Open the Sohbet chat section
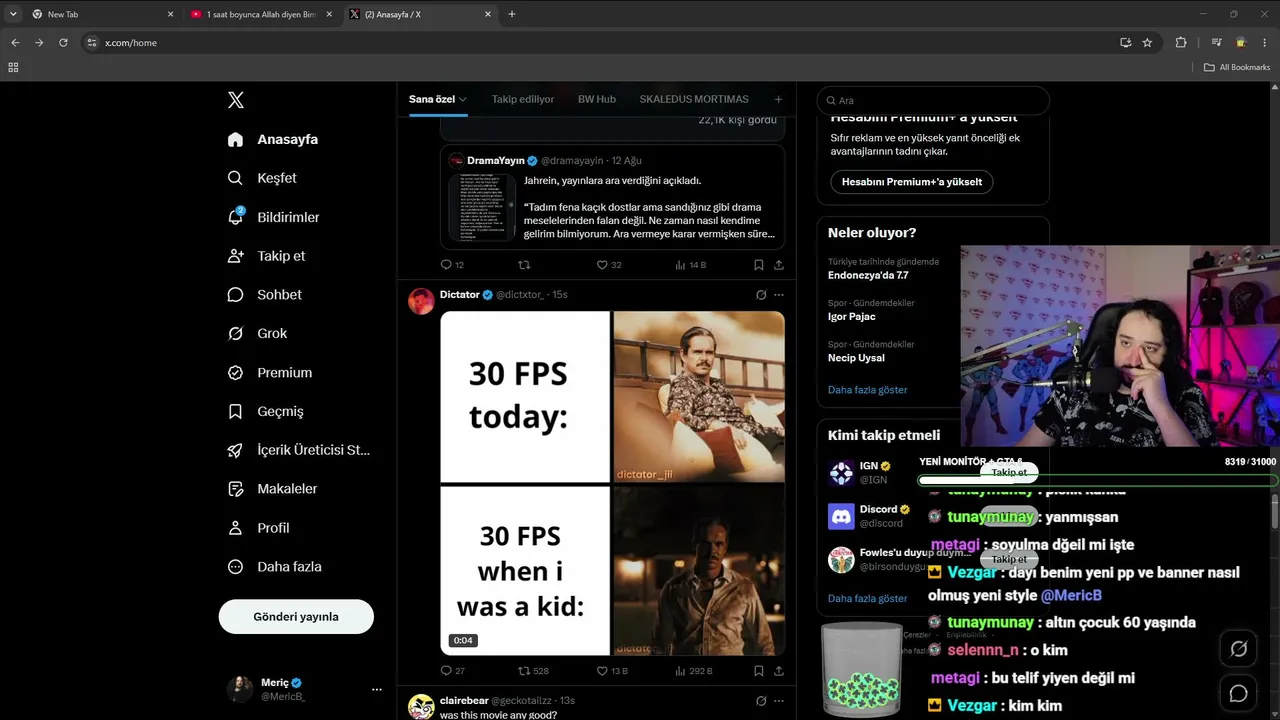The height and width of the screenshot is (720, 1280). 265,295
